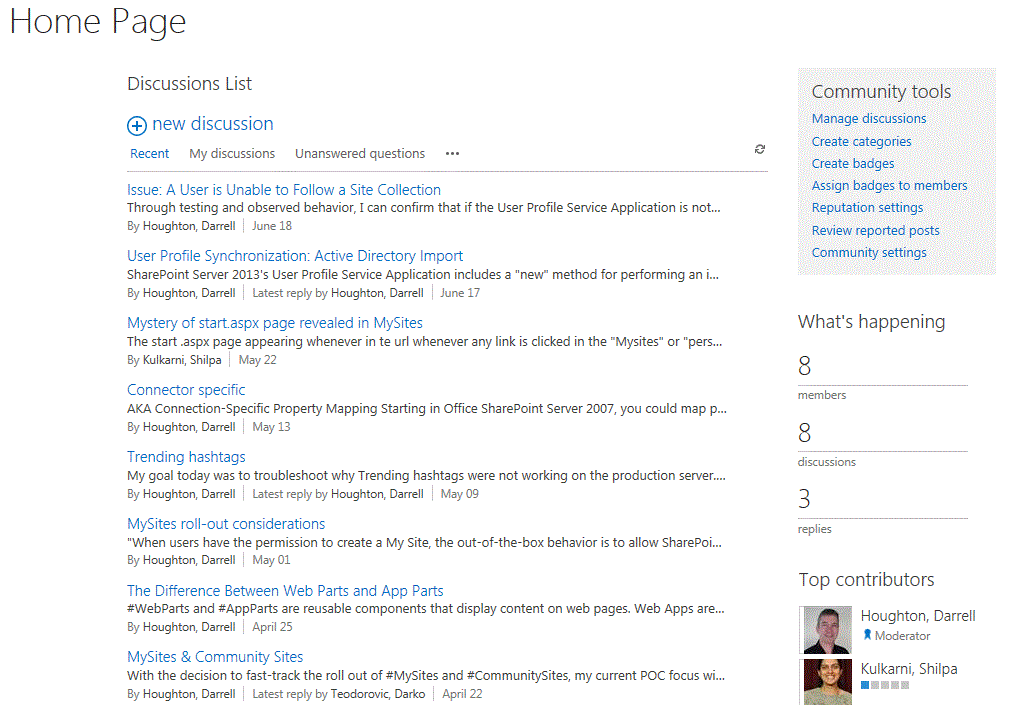Open 'MySites roll-out considerations' discussion

[x=226, y=525]
